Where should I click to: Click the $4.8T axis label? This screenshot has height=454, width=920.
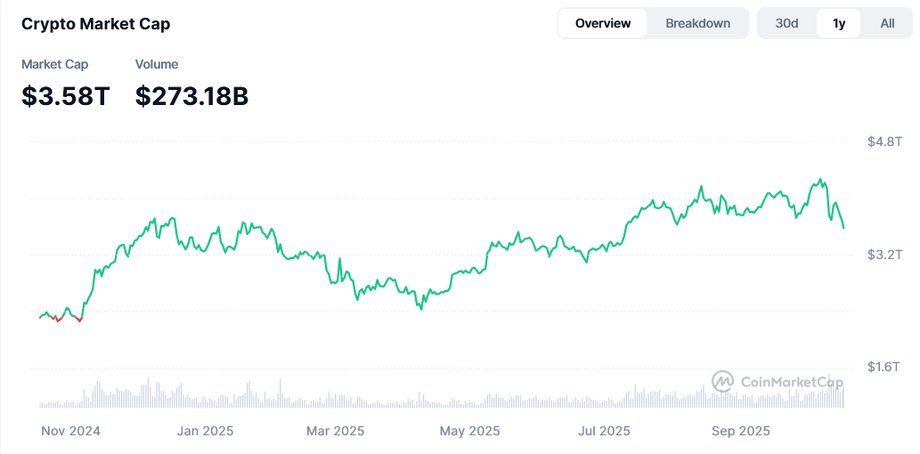(885, 142)
